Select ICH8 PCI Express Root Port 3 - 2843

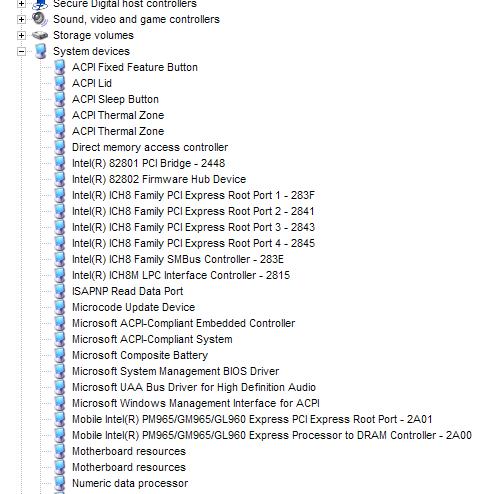tap(193, 227)
